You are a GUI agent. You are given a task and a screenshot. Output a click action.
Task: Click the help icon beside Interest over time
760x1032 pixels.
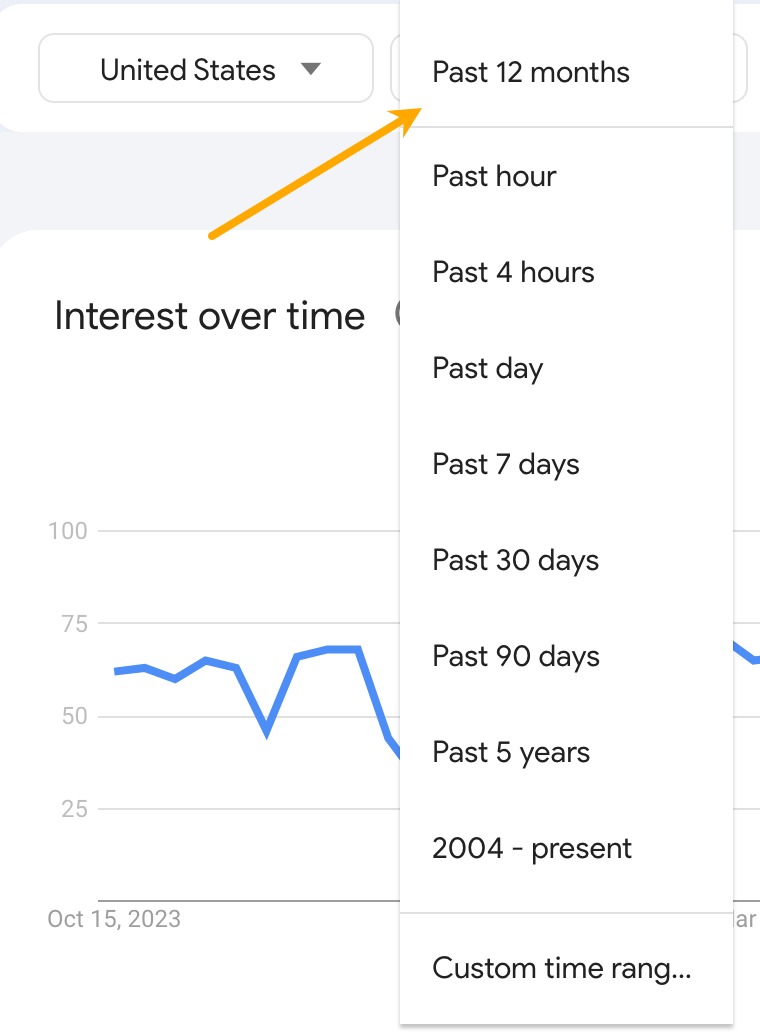[396, 316]
